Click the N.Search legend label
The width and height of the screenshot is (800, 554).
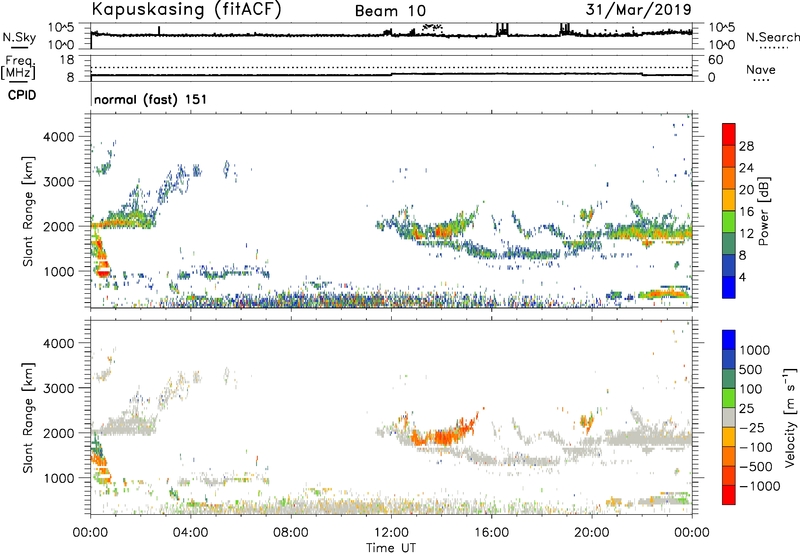click(772, 37)
